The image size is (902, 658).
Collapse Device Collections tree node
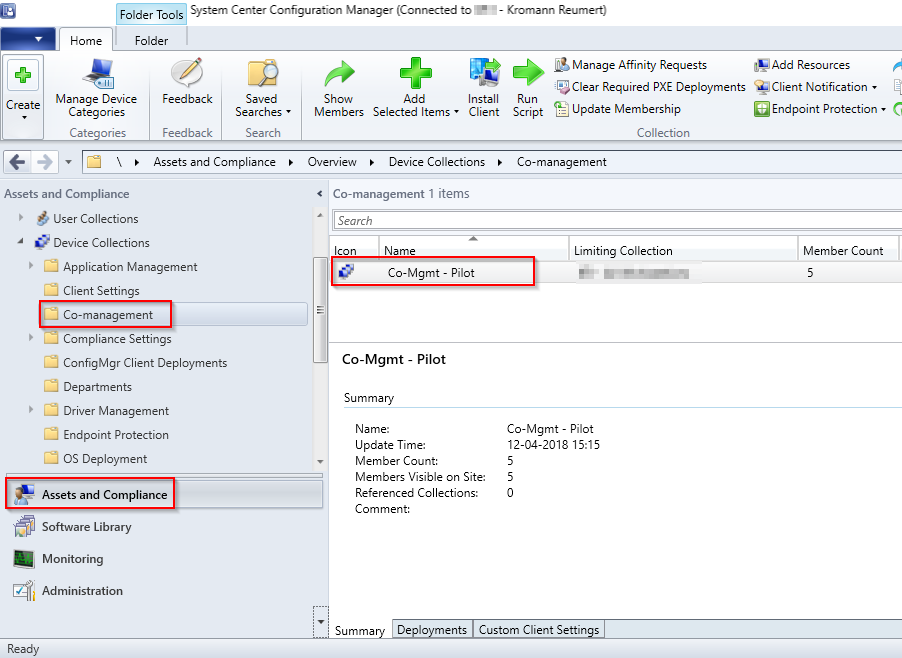[21, 242]
